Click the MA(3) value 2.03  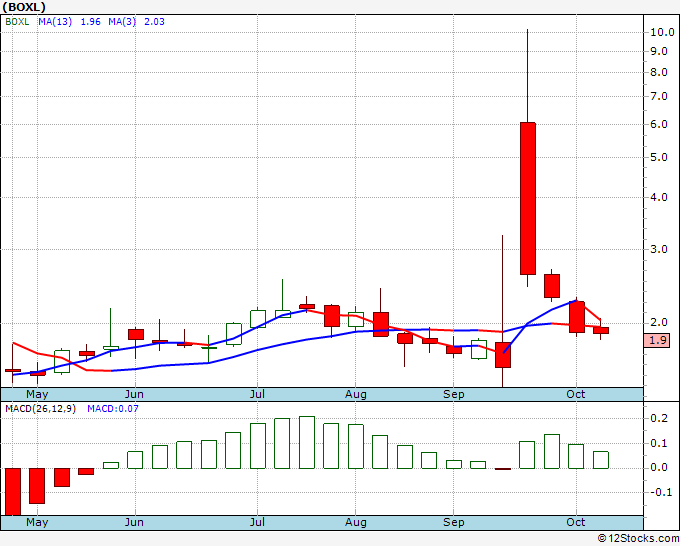(x=154, y=22)
